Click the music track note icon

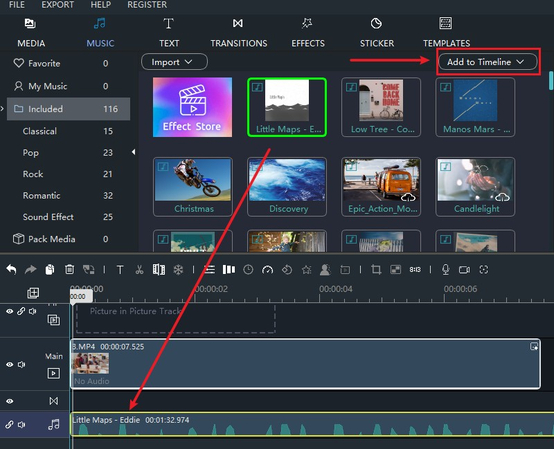coord(54,424)
